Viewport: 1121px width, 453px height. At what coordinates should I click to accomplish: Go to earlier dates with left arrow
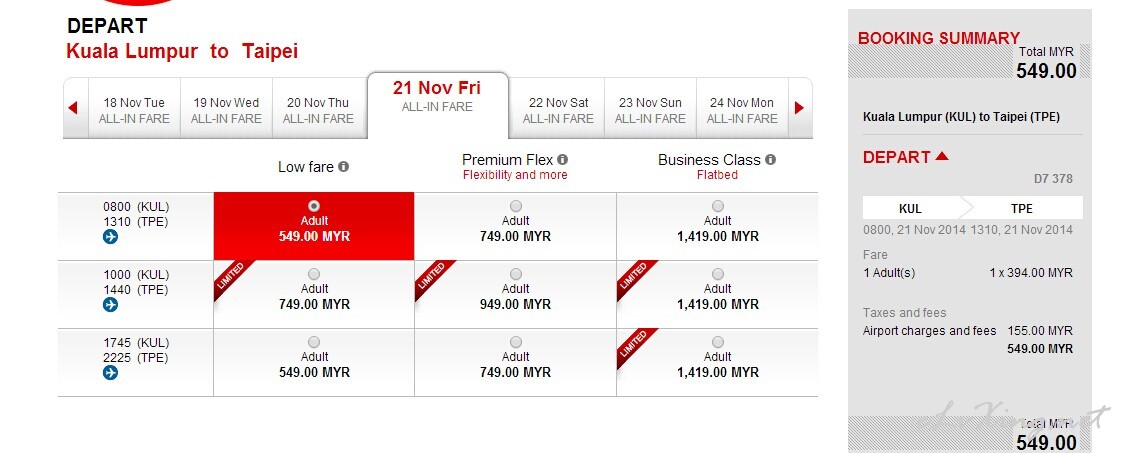(72, 108)
